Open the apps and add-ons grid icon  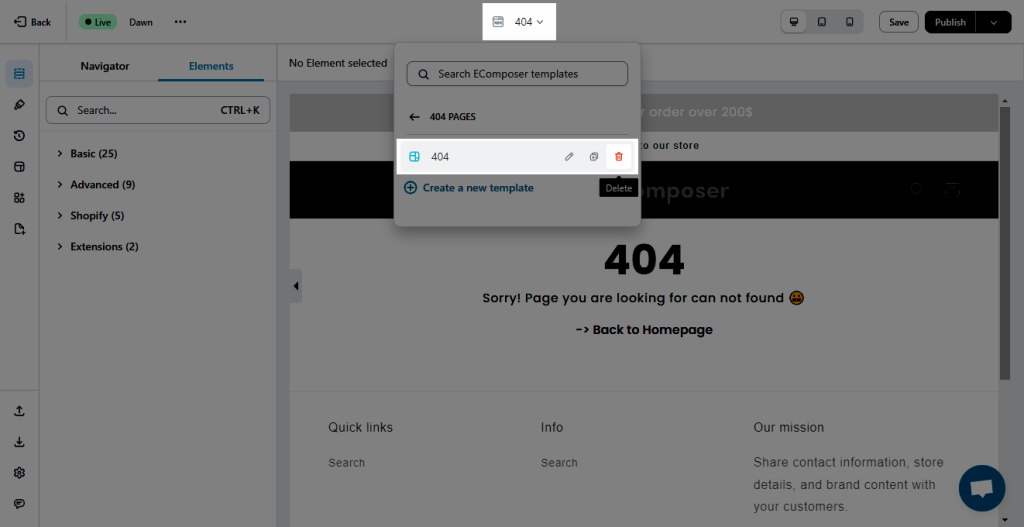pyautogui.click(x=20, y=198)
